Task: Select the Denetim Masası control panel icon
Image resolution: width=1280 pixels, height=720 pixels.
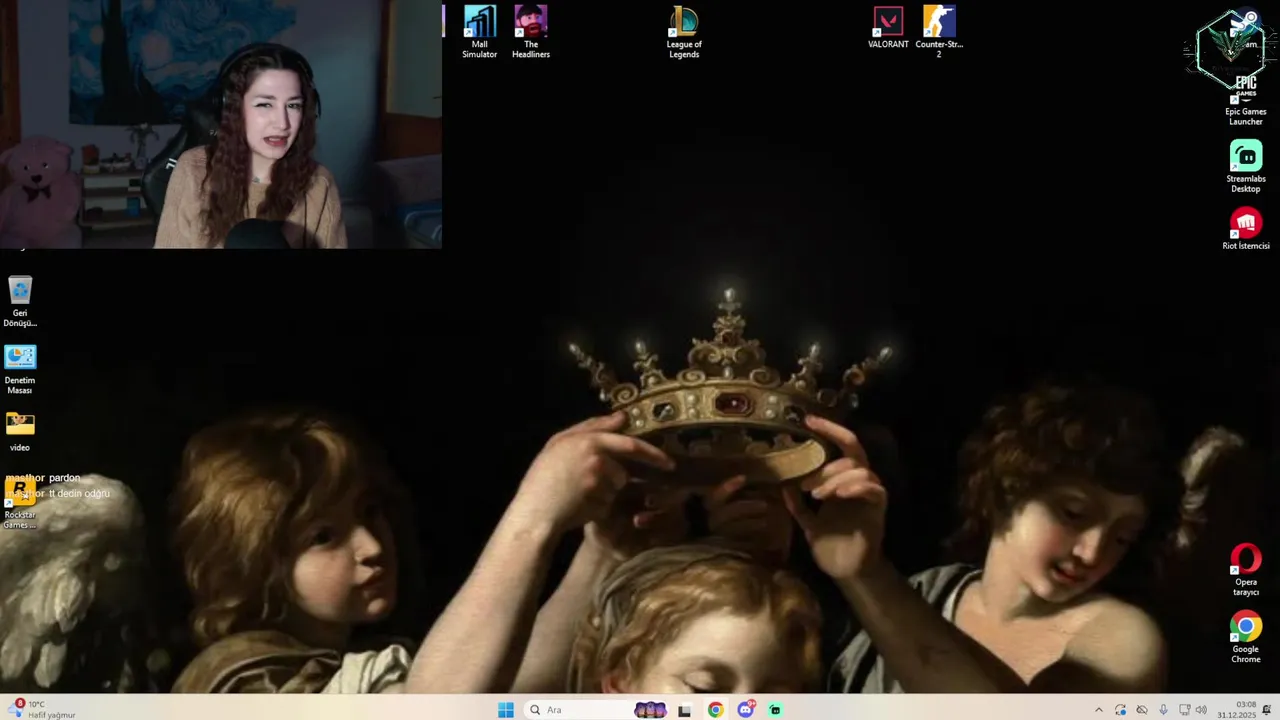Action: point(20,369)
